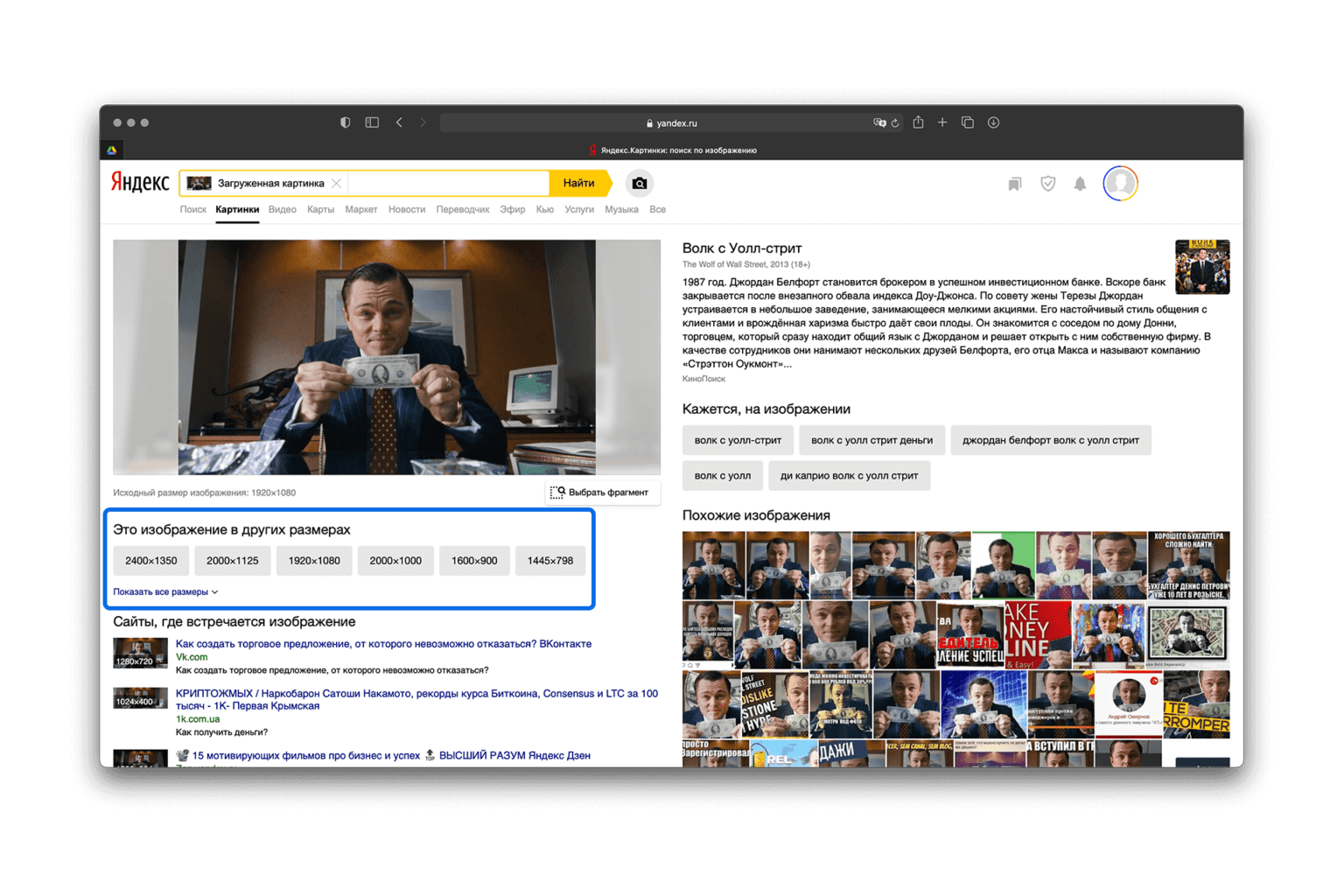Click Safari's forward arrow
The image size is (1344, 896).
tap(423, 122)
